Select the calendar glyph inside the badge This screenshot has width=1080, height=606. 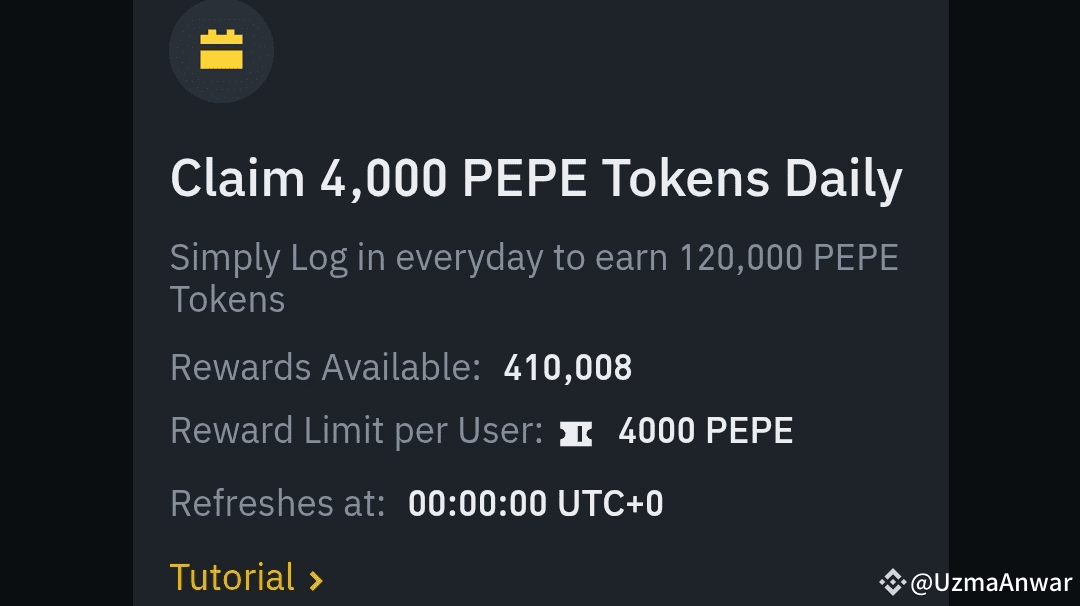[221, 48]
